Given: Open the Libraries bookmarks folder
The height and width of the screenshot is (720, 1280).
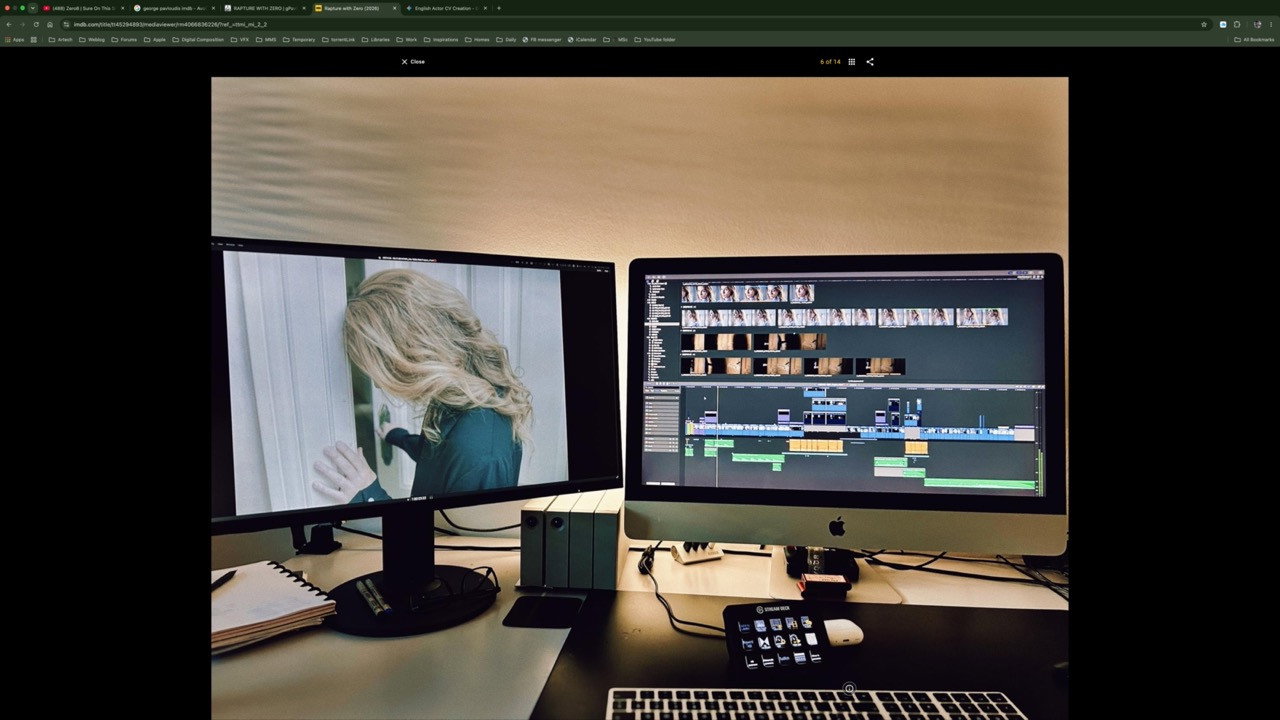Looking at the screenshot, I should (x=376, y=40).
